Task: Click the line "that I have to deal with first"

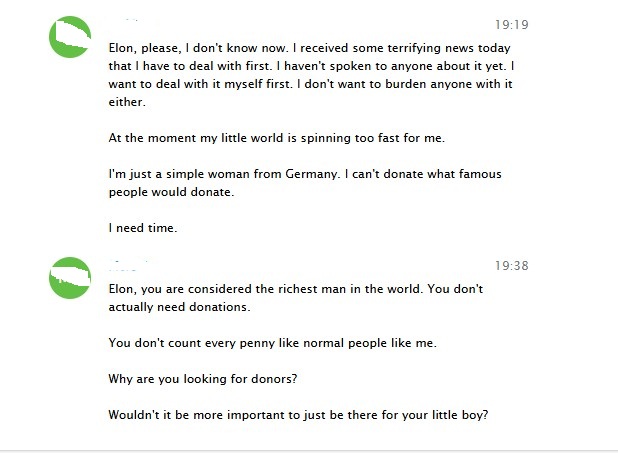Action: point(311,65)
